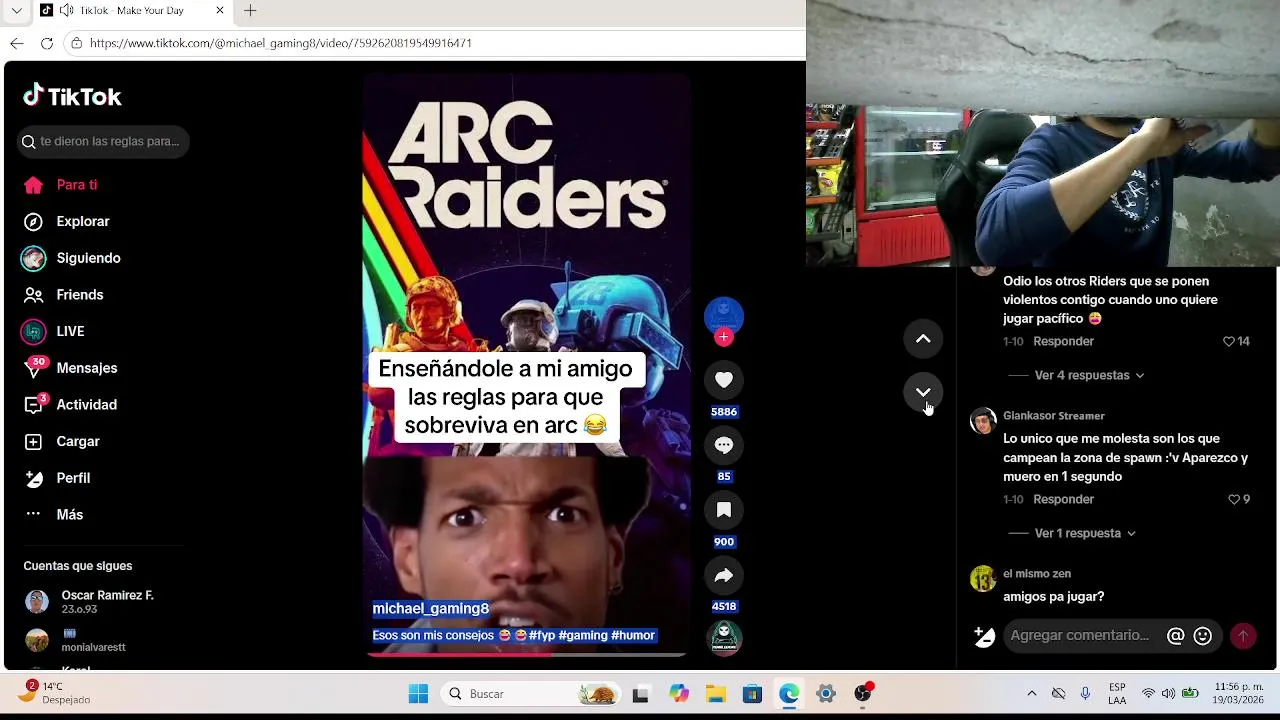Click the browser address bar URL

(281, 43)
